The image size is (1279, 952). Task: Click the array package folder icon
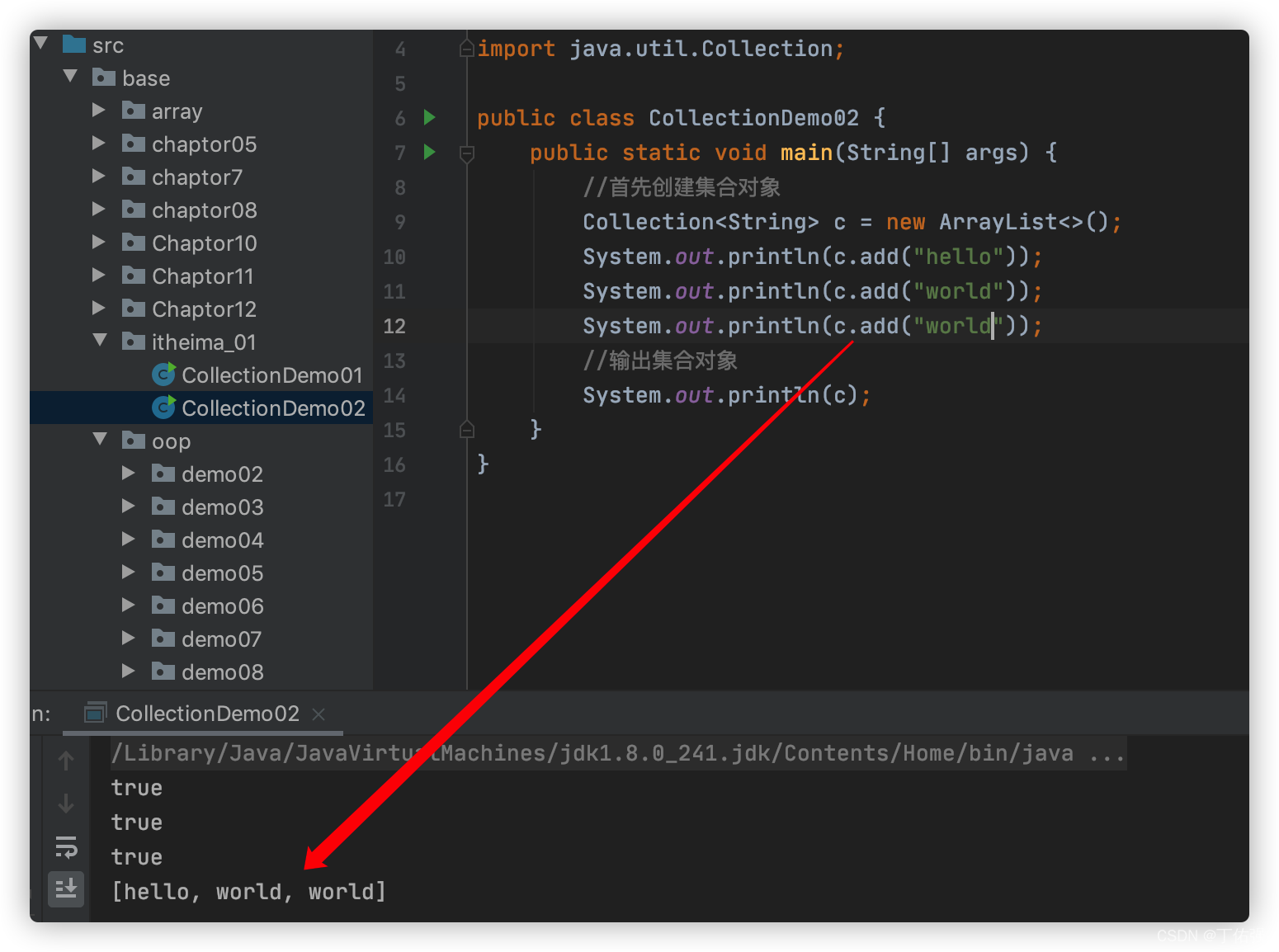pos(134,111)
